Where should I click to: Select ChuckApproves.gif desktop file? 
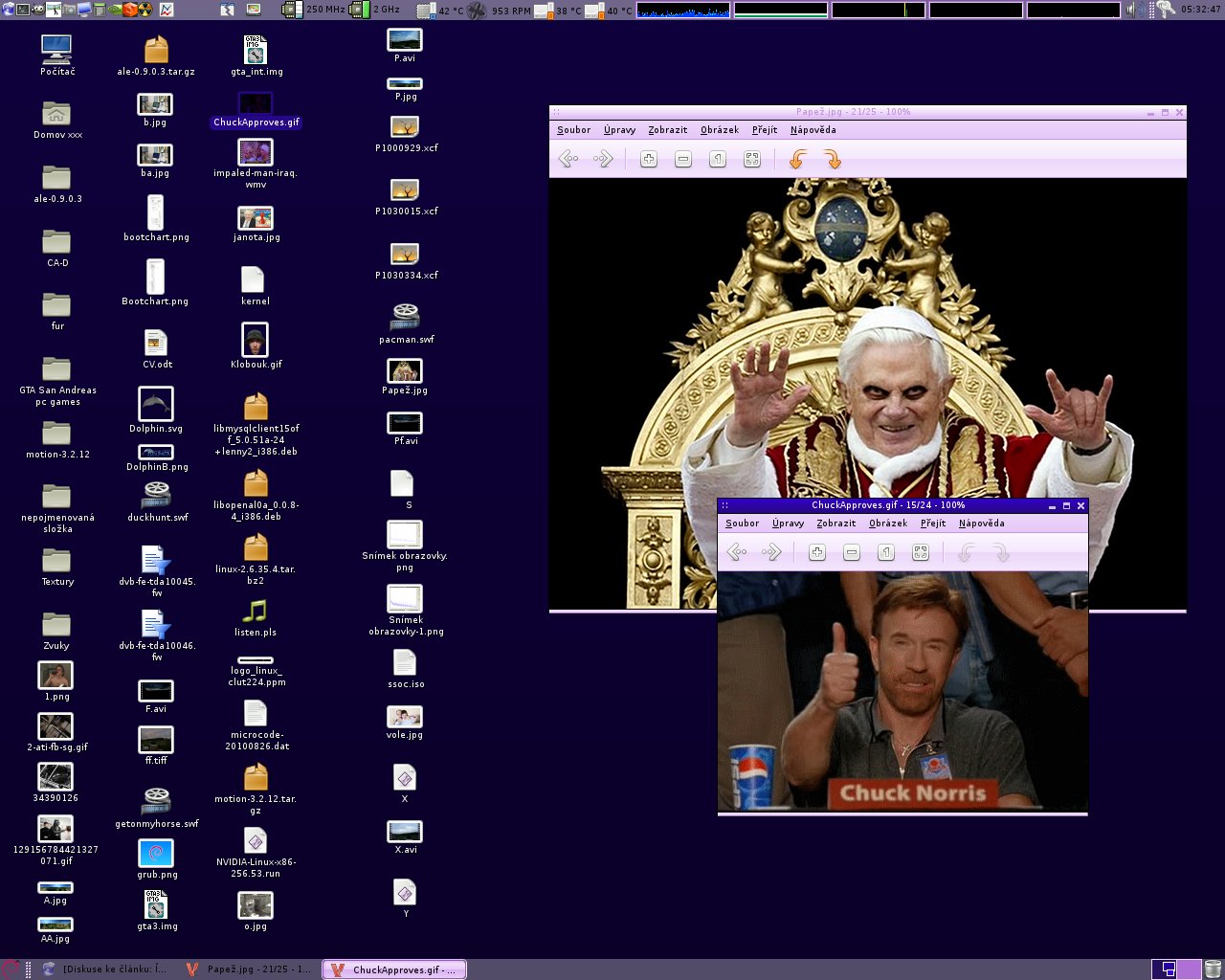click(256, 110)
